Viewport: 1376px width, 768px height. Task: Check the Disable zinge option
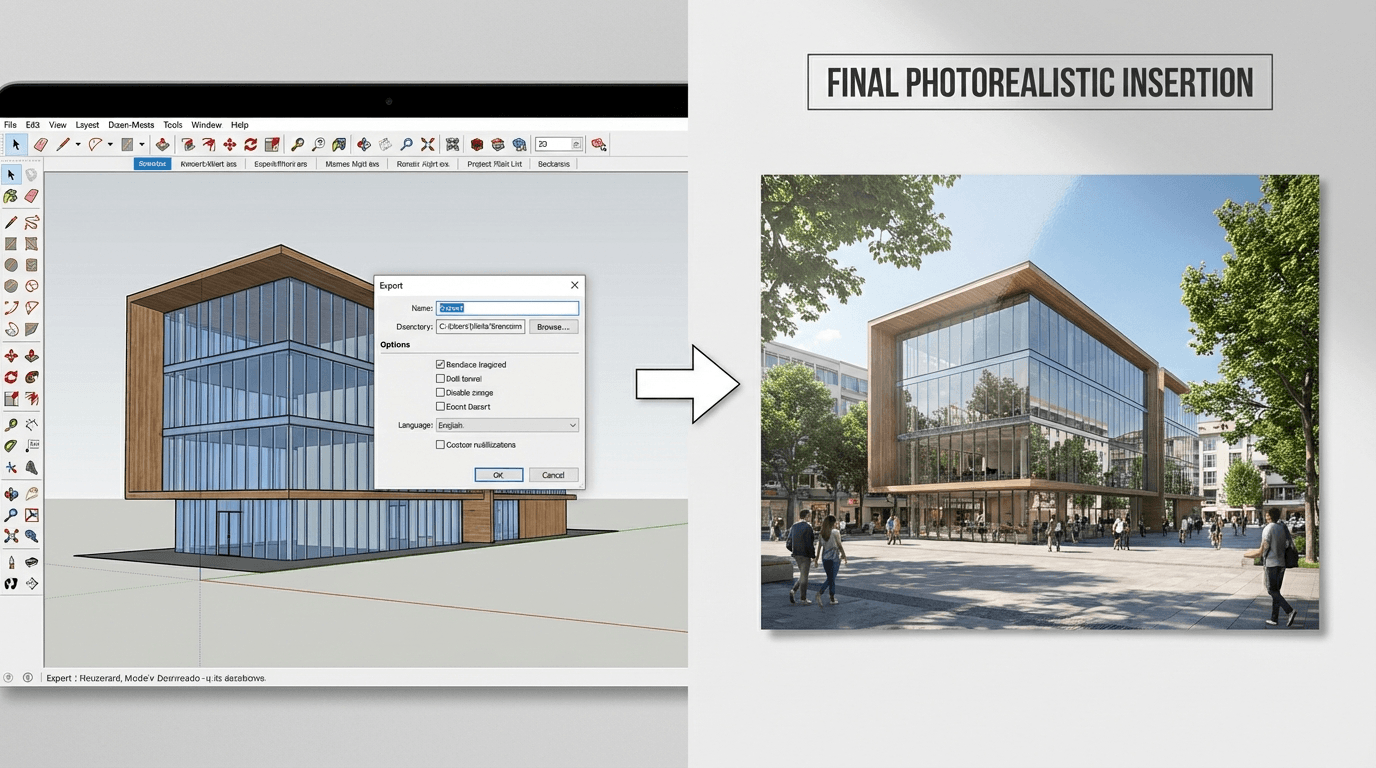(x=441, y=392)
